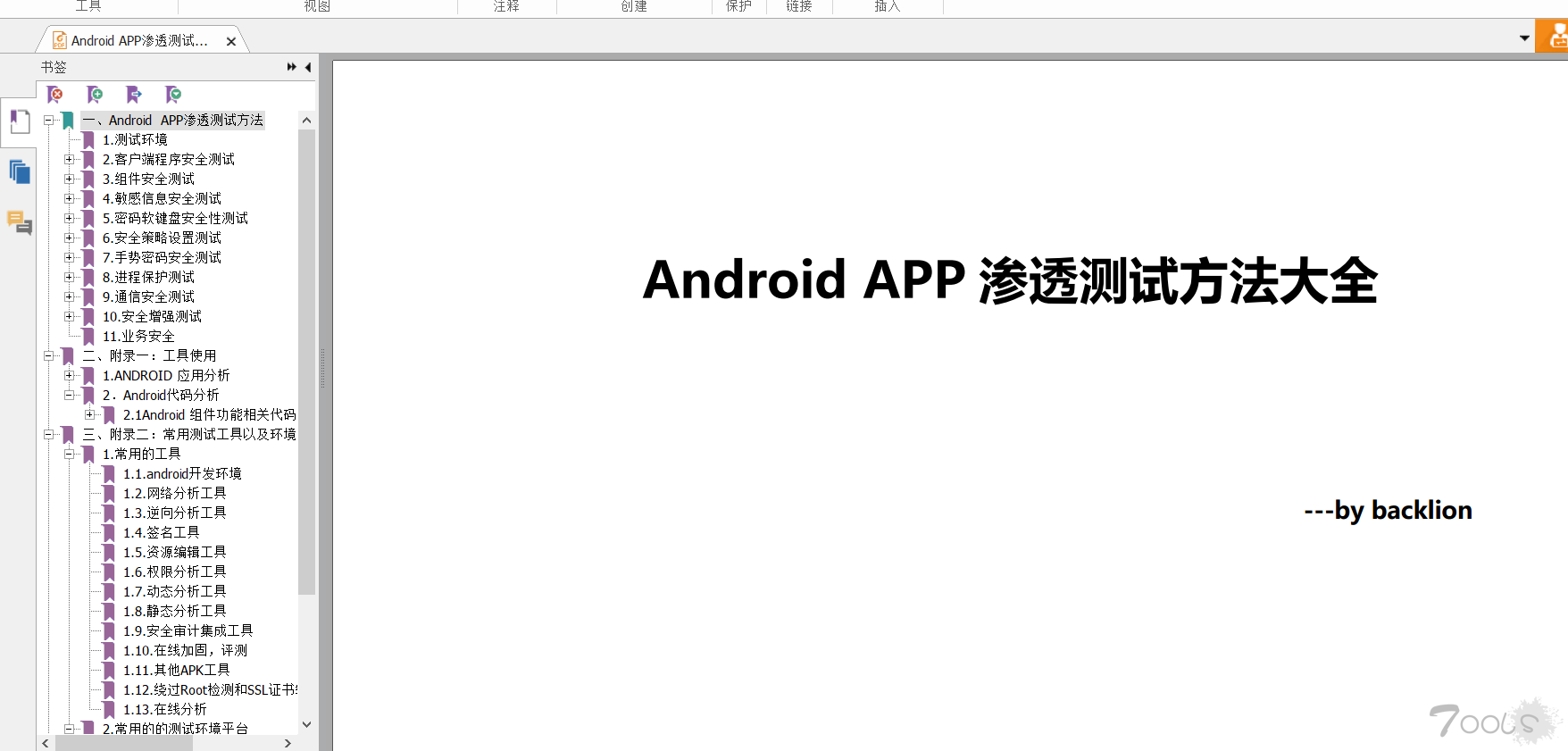Go to bookmark 1.11.其他APK工具
Viewport: 1568px width, 751px height.
[x=177, y=670]
